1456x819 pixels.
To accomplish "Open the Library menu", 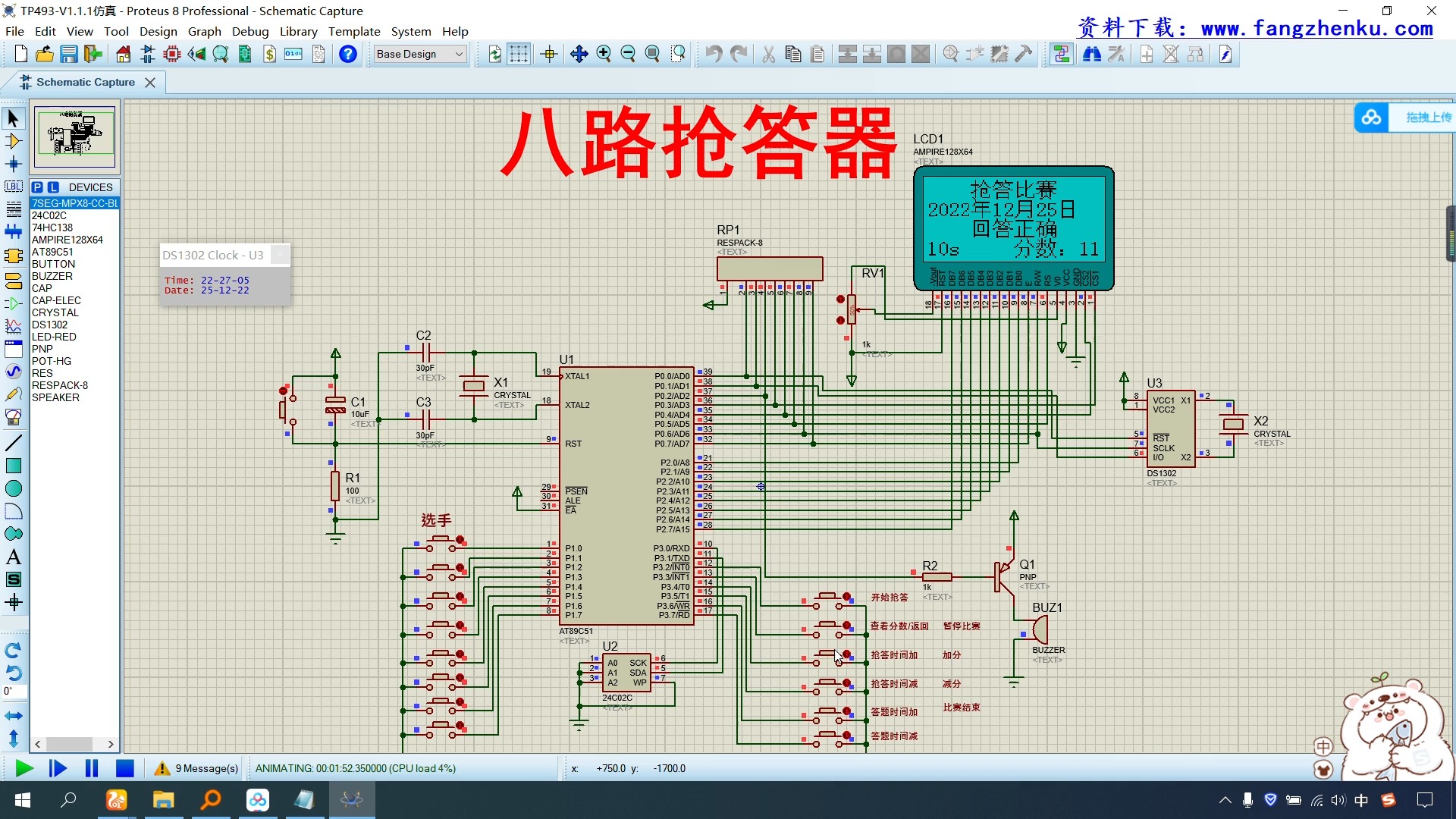I will 298,31.
